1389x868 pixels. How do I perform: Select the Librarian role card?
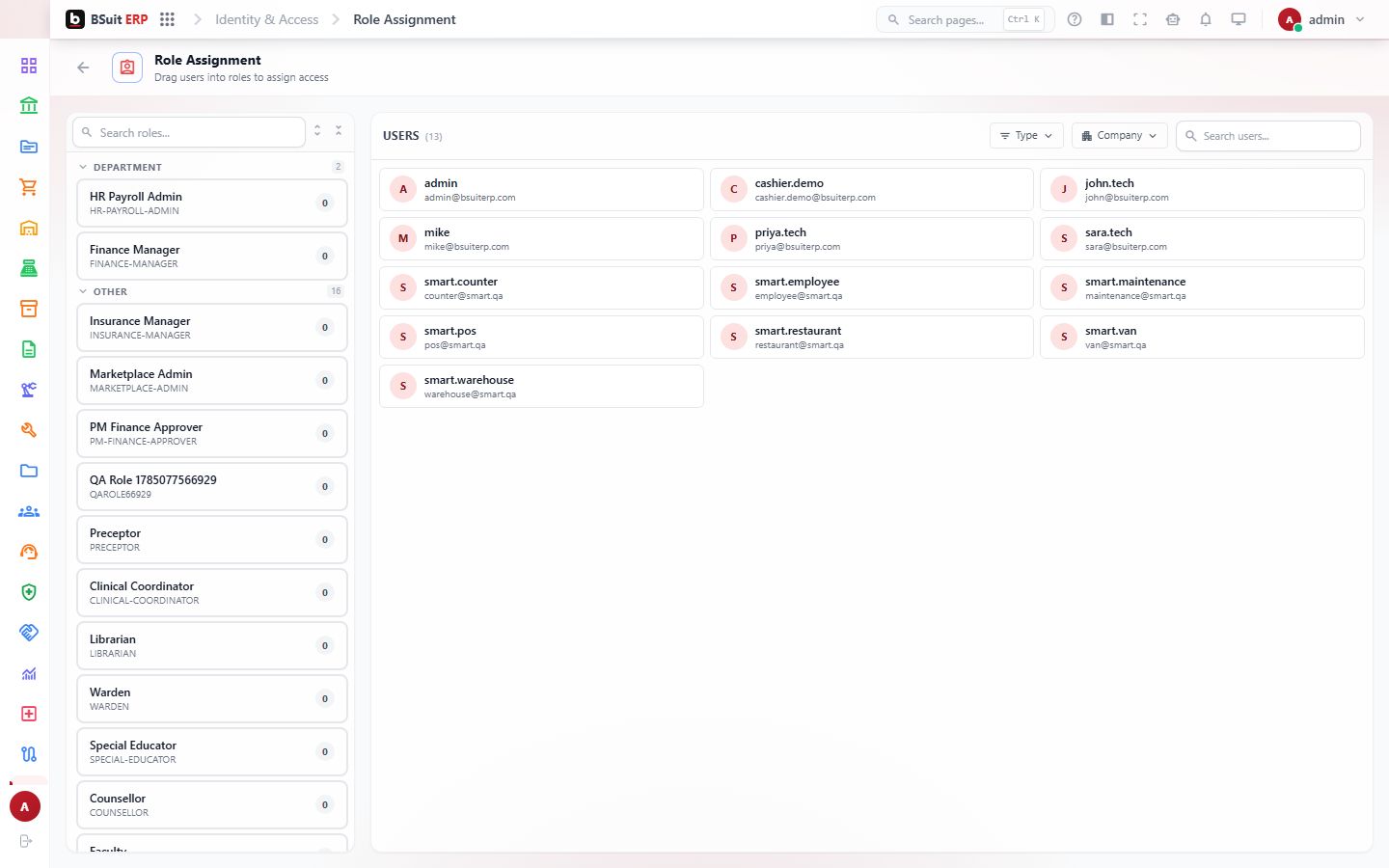coord(212,646)
